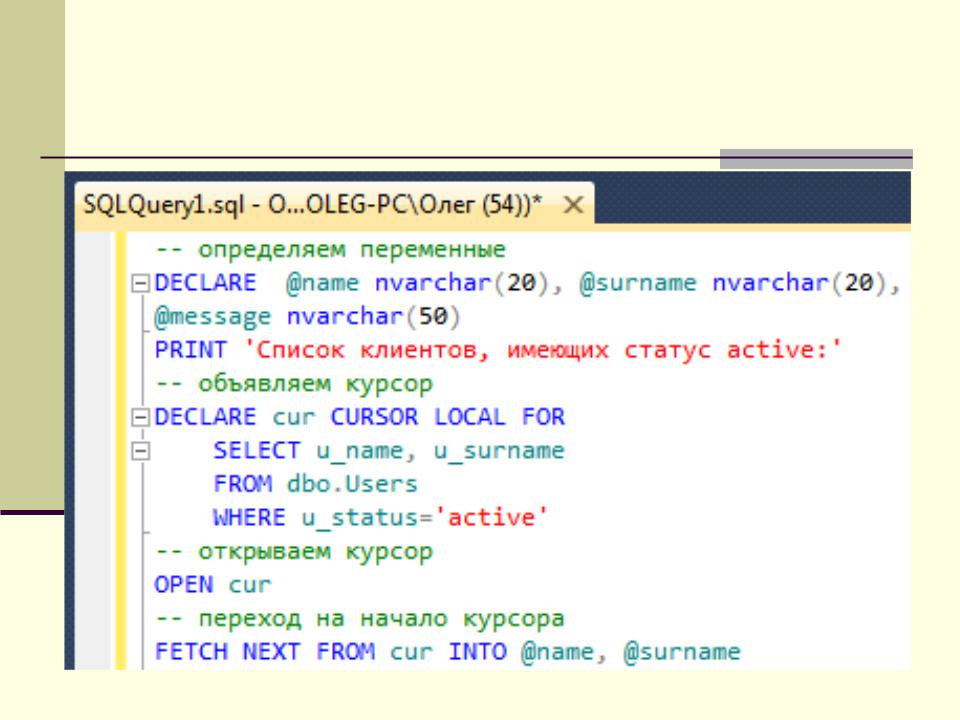Click the CURSOR keyword
Screen dimensions: 960x720
(374, 418)
